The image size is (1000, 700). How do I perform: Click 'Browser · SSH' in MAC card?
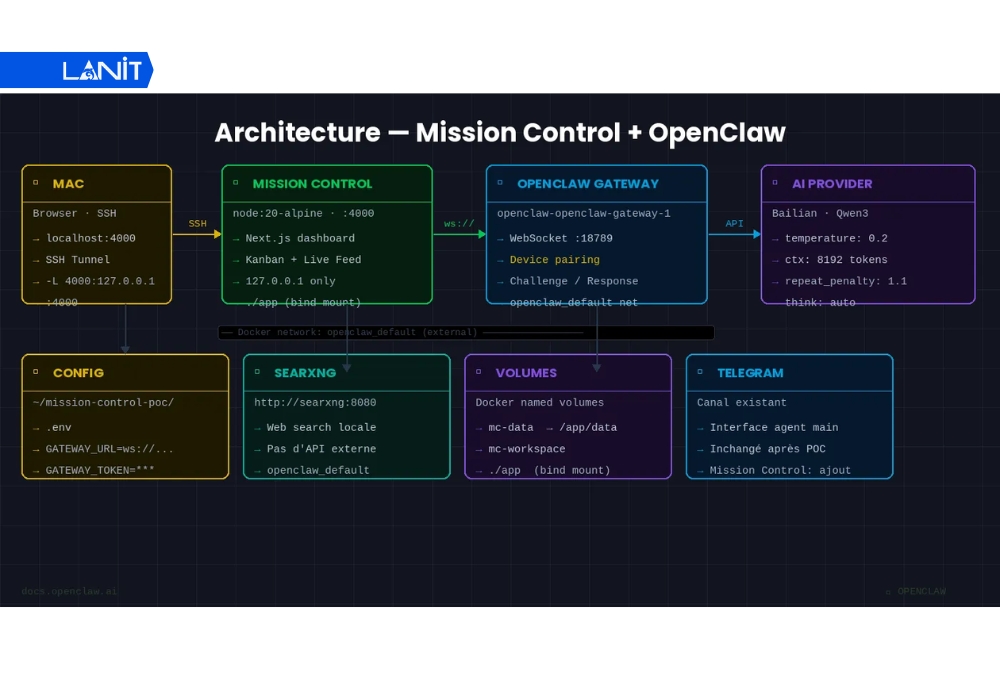(x=75, y=214)
